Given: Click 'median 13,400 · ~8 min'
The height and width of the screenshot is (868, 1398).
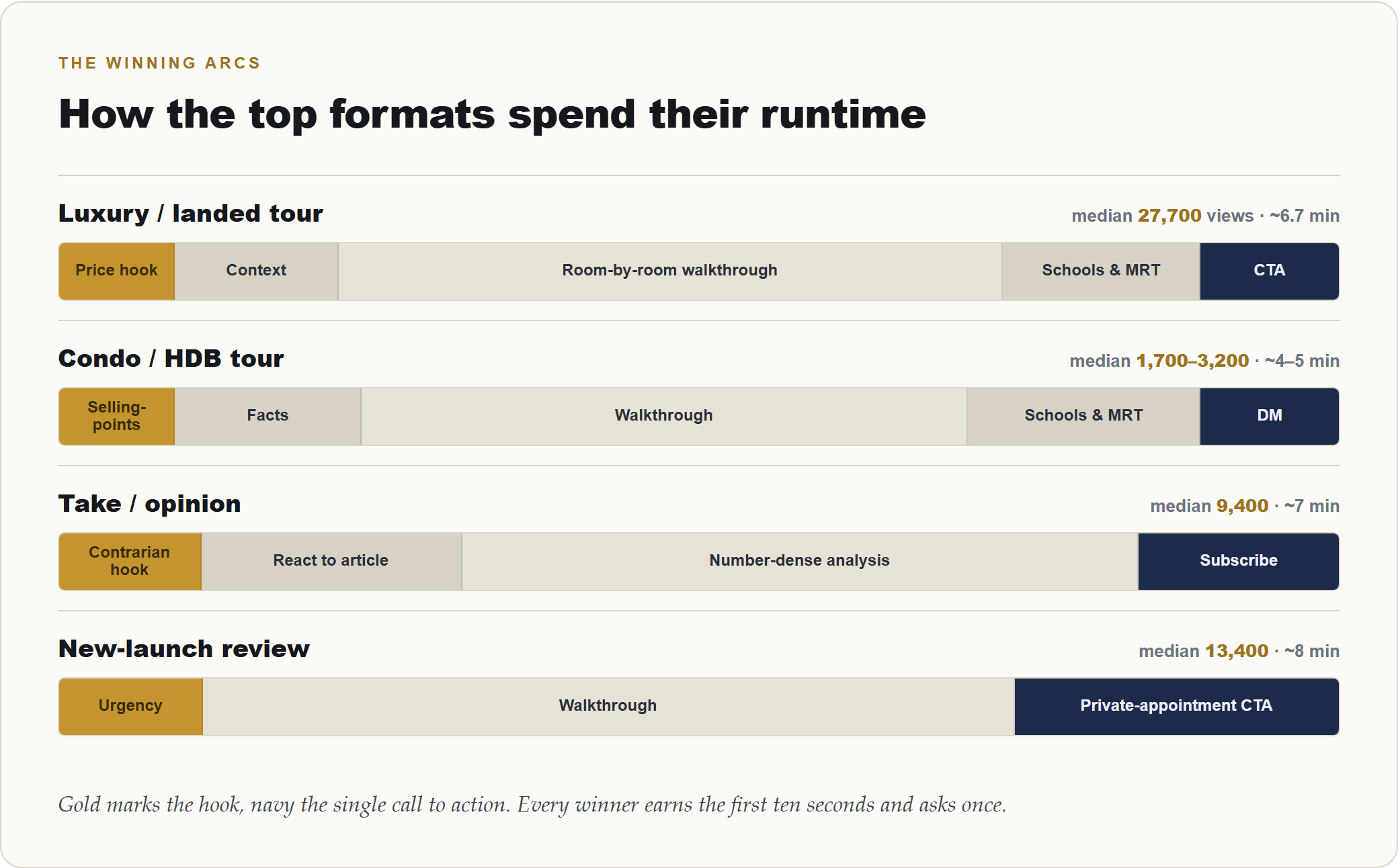Looking at the screenshot, I should [1239, 651].
